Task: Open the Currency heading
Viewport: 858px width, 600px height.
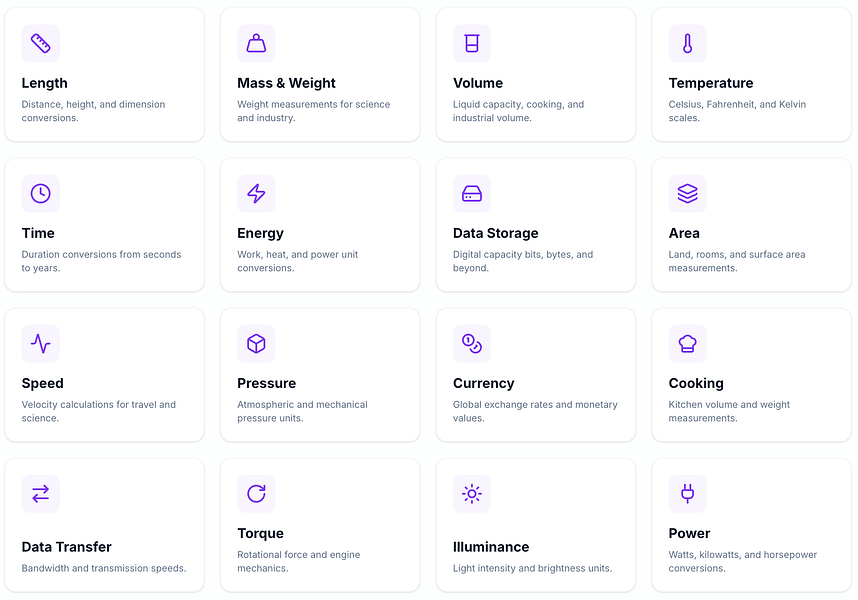Action: pyautogui.click(x=484, y=383)
